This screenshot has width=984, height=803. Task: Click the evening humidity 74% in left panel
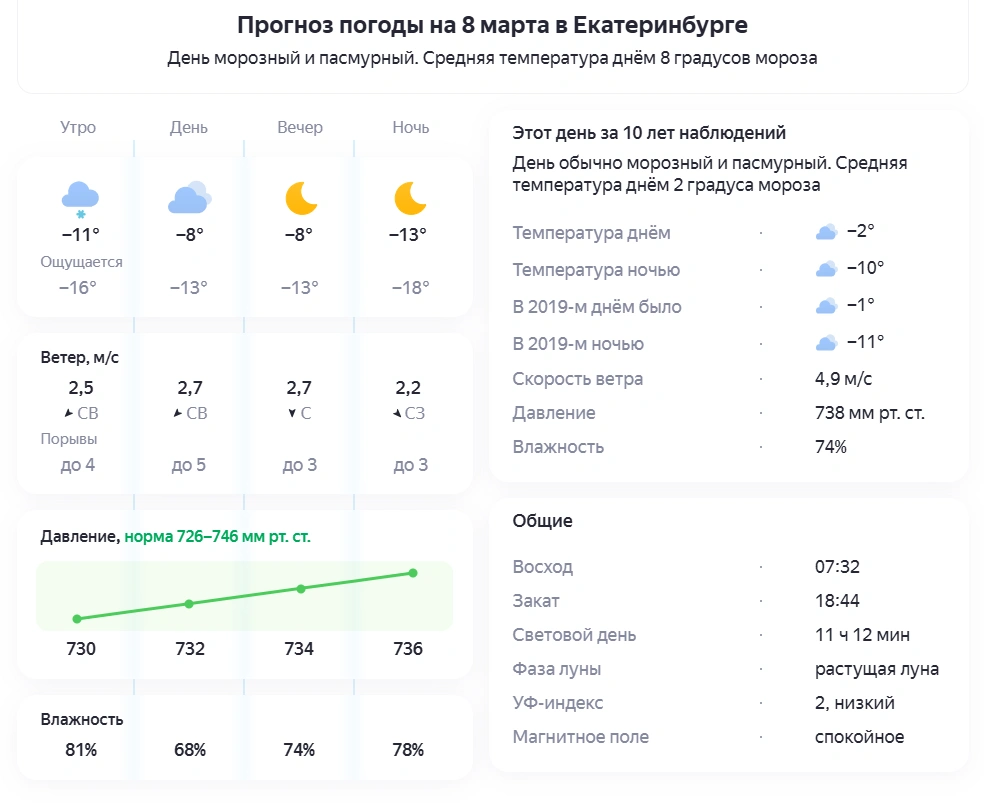(299, 750)
